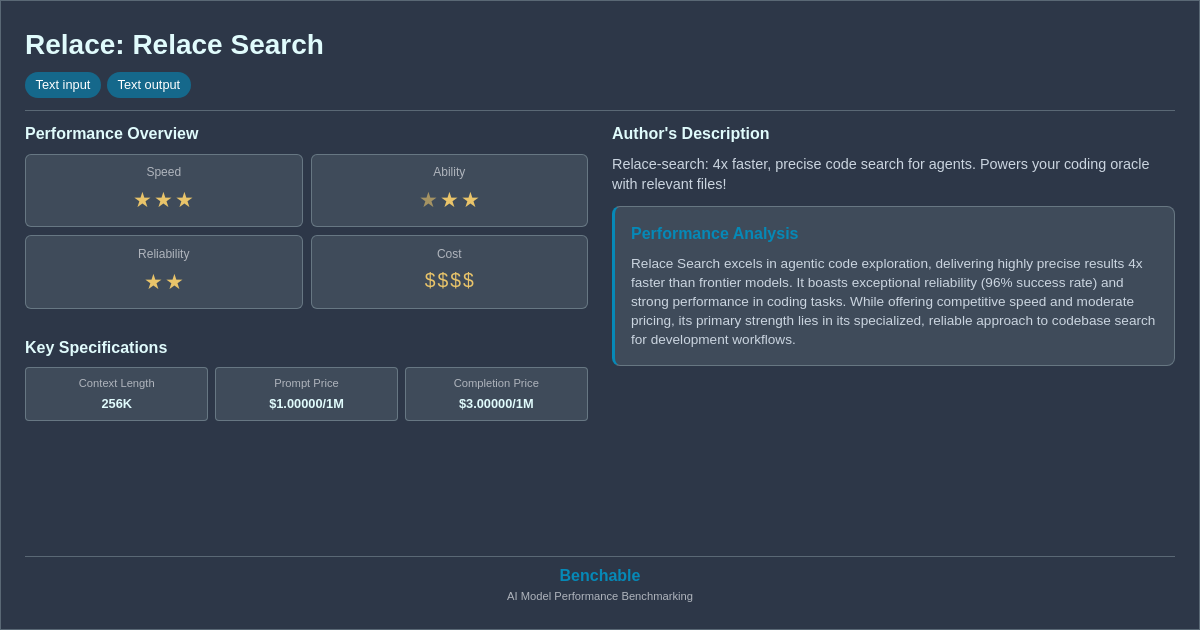The height and width of the screenshot is (630, 1200).
Task: Click the Relace: Relace Search title
Action: tap(173, 44)
